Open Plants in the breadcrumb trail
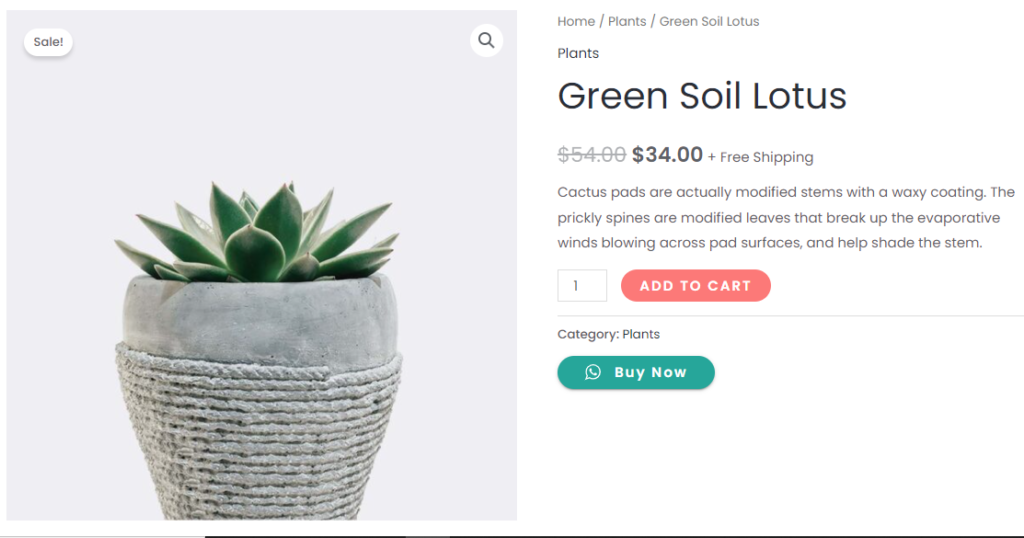Image resolution: width=1024 pixels, height=538 pixels. 627,21
